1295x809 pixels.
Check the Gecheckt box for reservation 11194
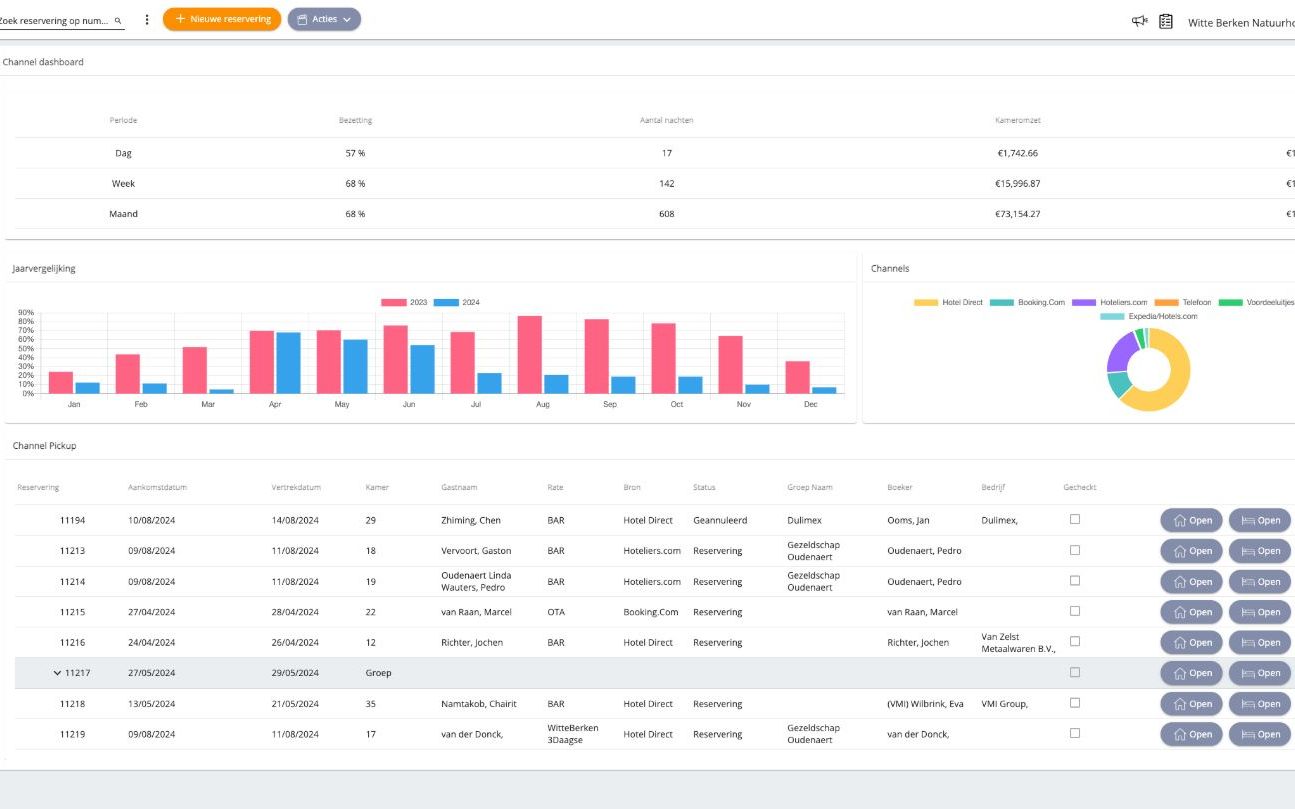1075,519
